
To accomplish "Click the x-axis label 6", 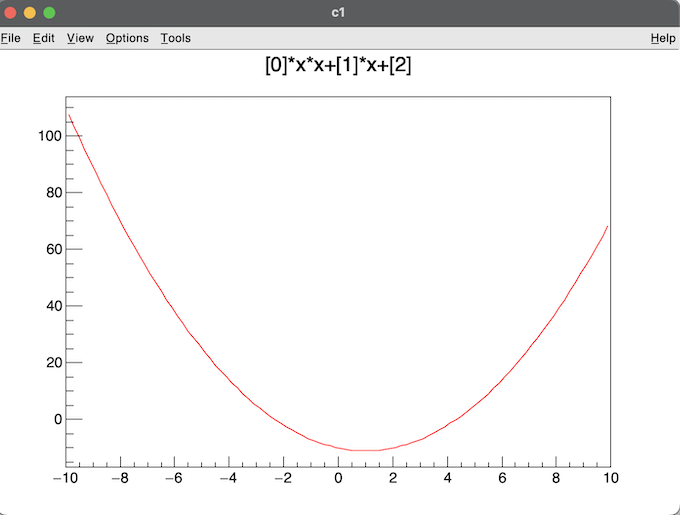I will [502, 478].
